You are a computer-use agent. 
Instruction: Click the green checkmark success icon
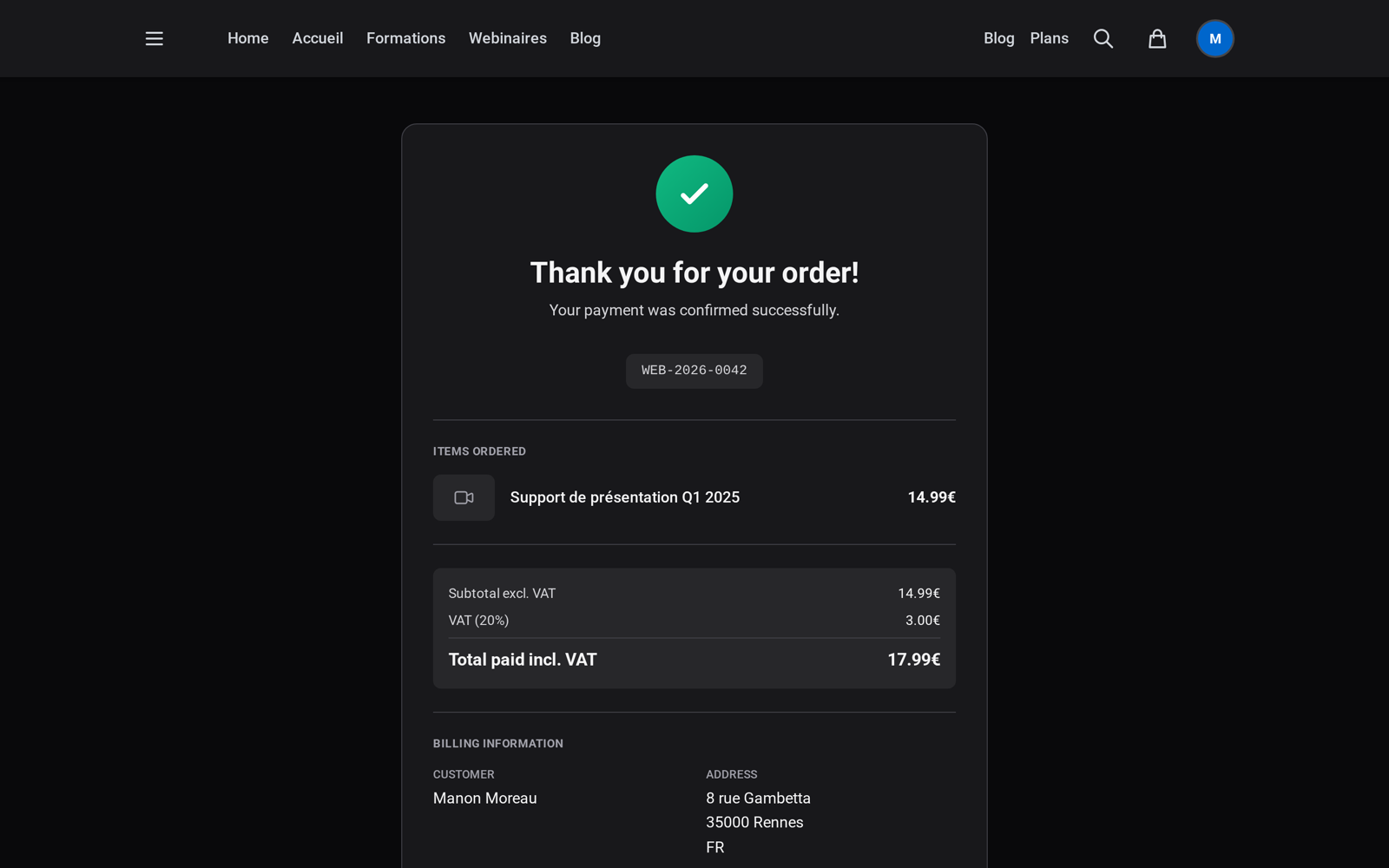point(694,194)
